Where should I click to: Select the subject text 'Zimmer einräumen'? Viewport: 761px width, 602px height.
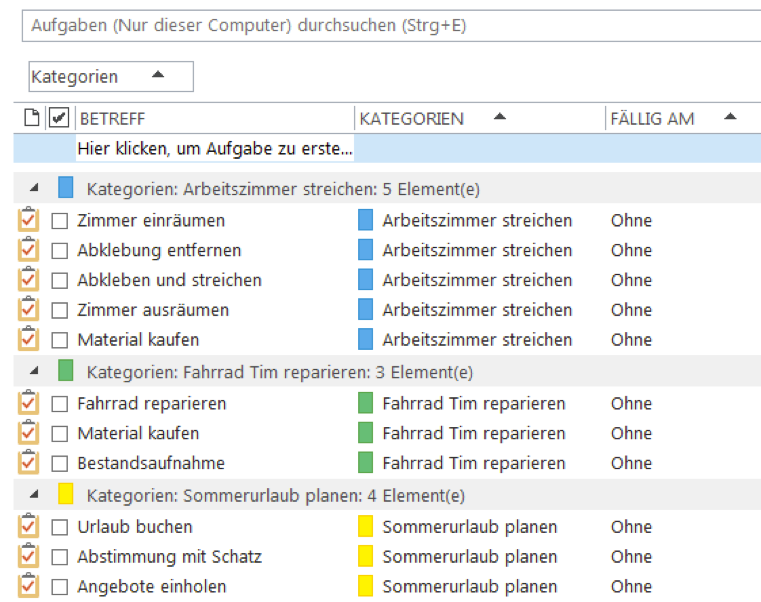coord(151,220)
